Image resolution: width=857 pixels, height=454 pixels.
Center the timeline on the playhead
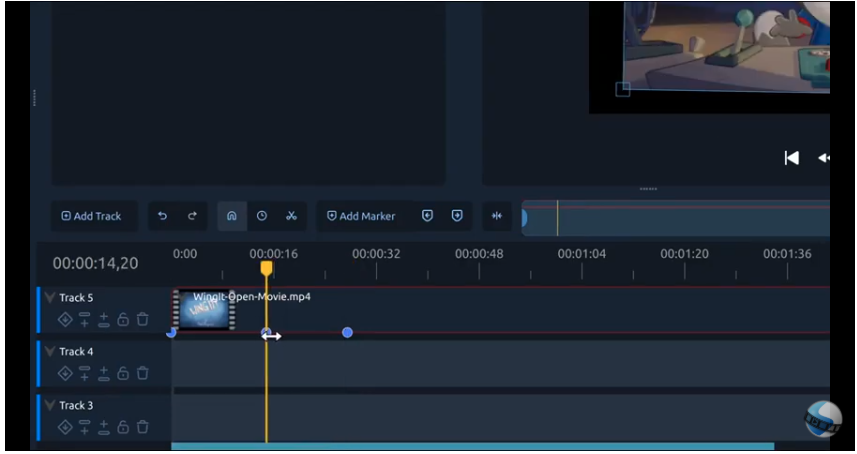coord(496,216)
